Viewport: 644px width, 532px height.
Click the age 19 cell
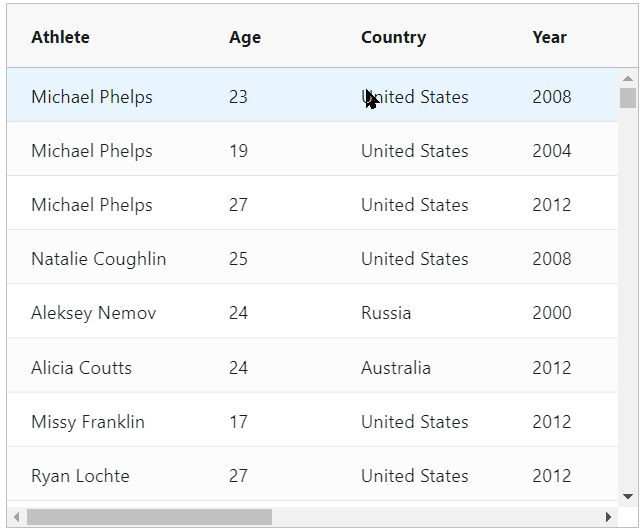click(239, 151)
